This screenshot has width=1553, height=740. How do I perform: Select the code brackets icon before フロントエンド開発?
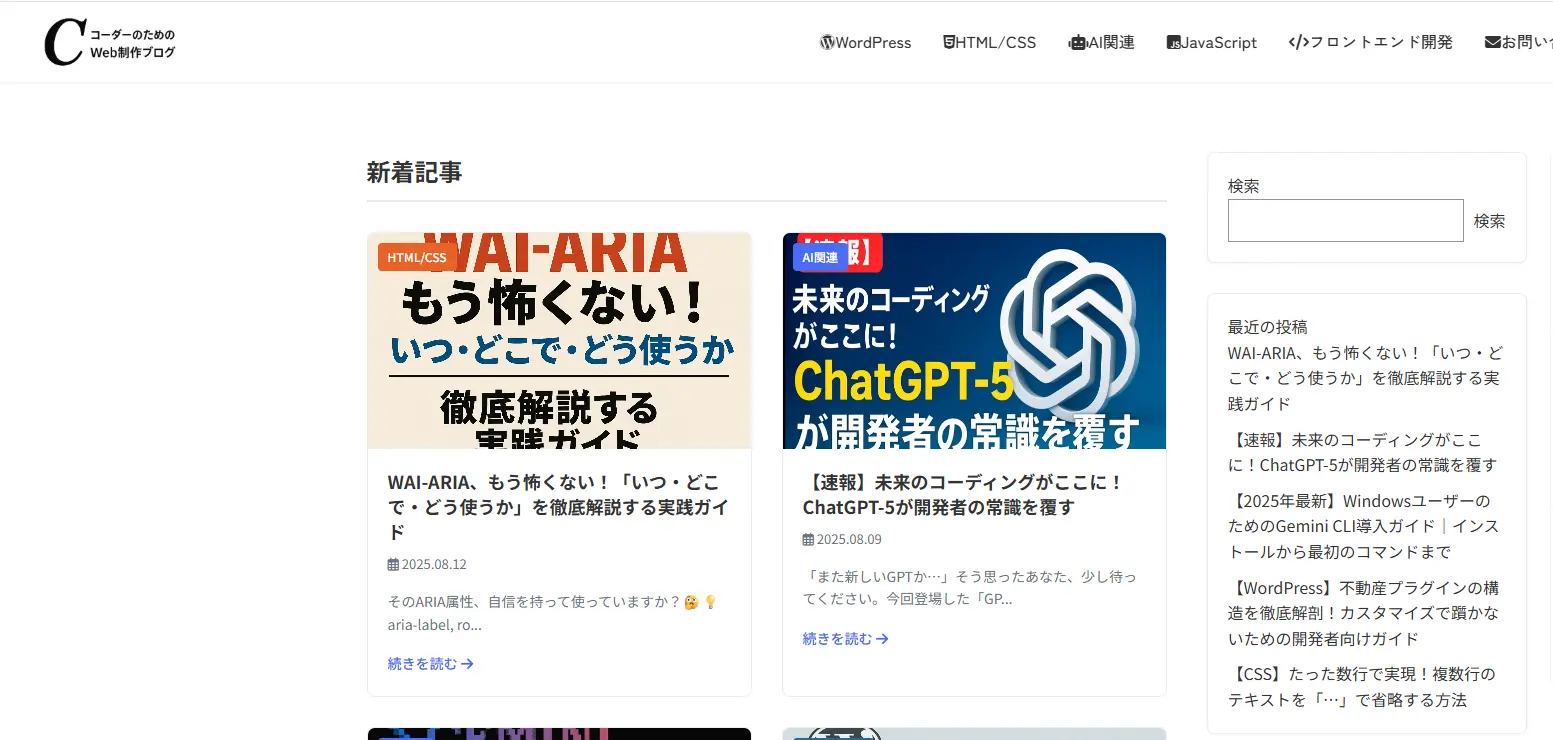tap(1297, 42)
